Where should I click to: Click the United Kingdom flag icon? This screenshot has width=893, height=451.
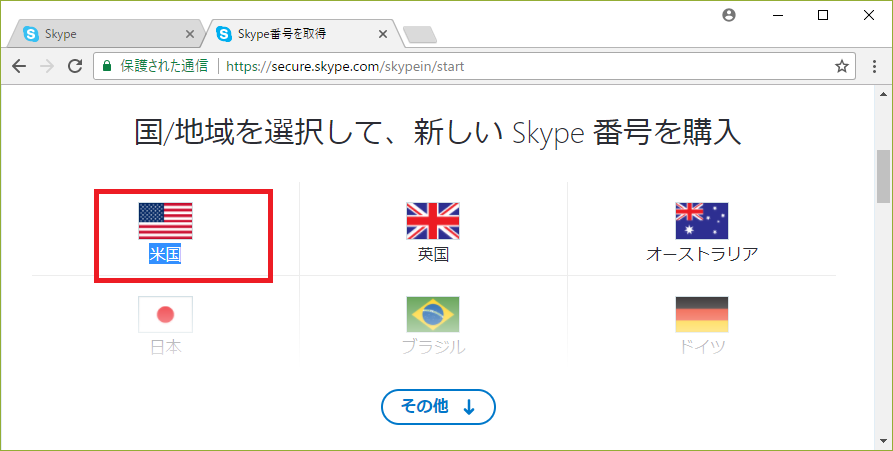pos(433,221)
